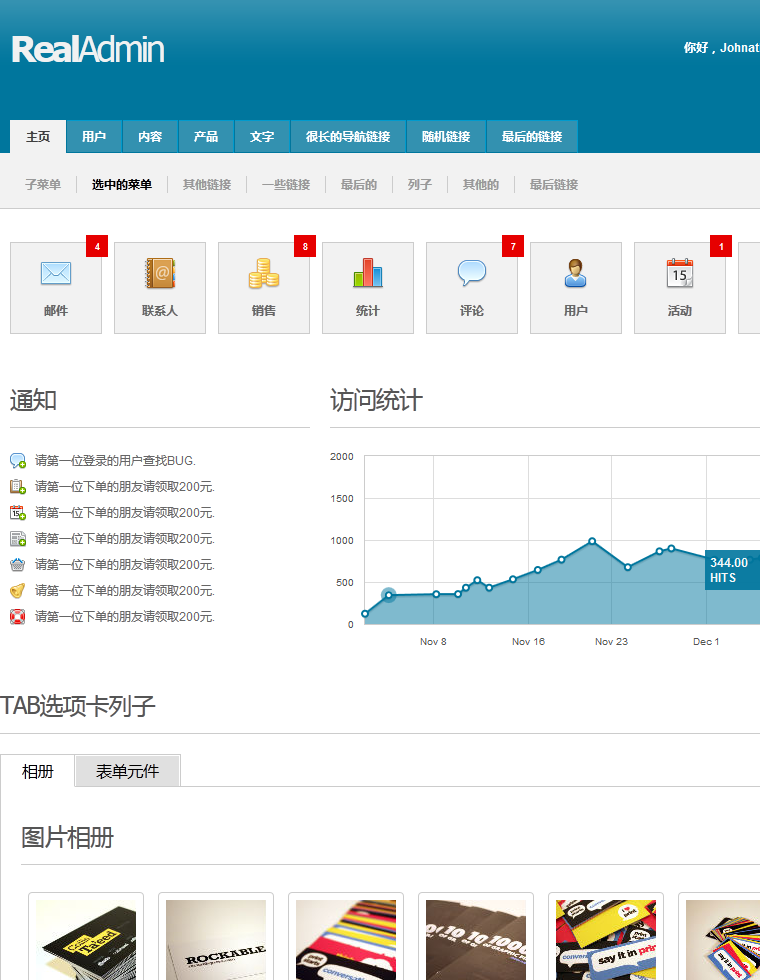Click the 344.00 HITS chart tooltip

732,570
